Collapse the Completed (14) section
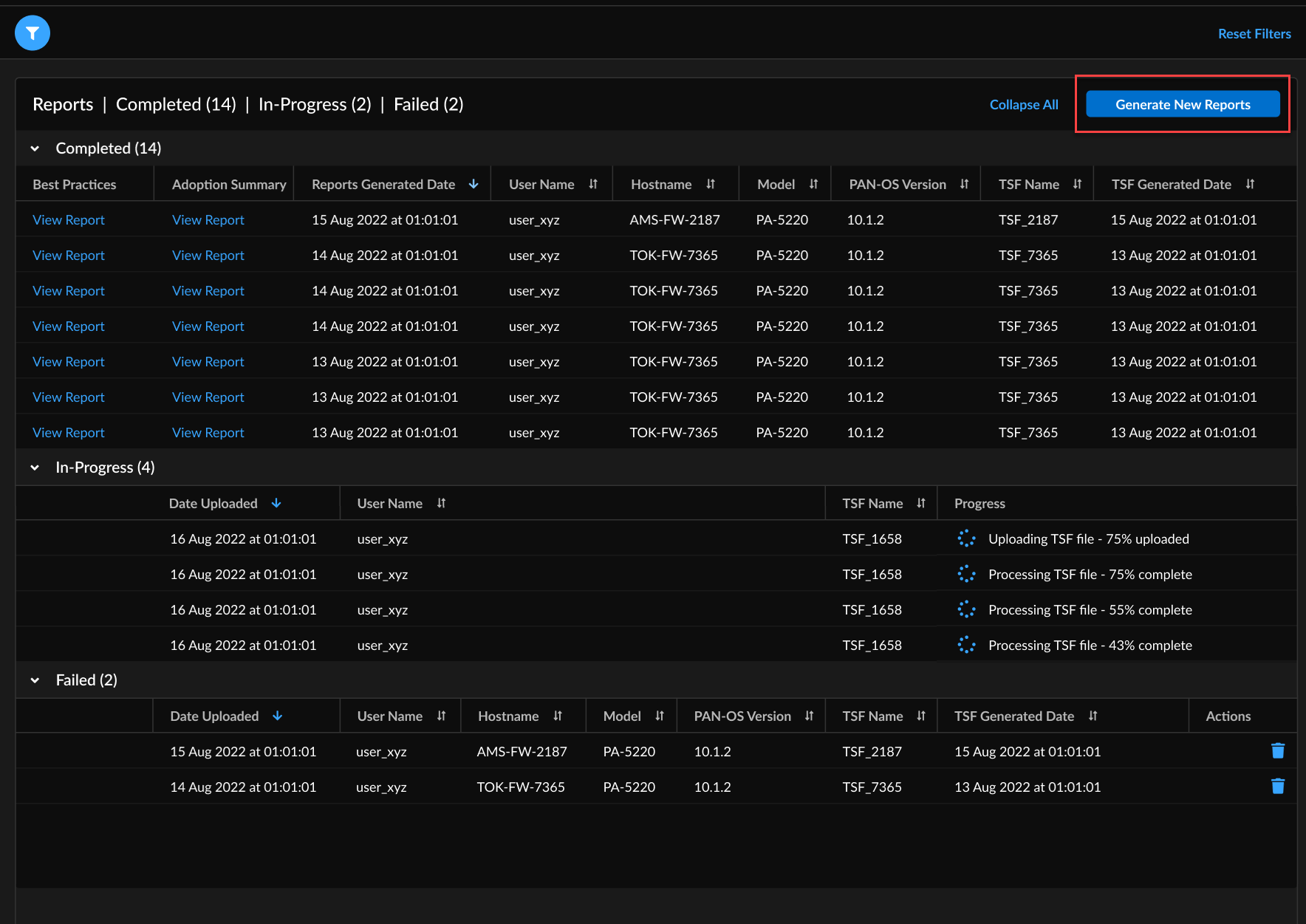1306x924 pixels. click(35, 148)
